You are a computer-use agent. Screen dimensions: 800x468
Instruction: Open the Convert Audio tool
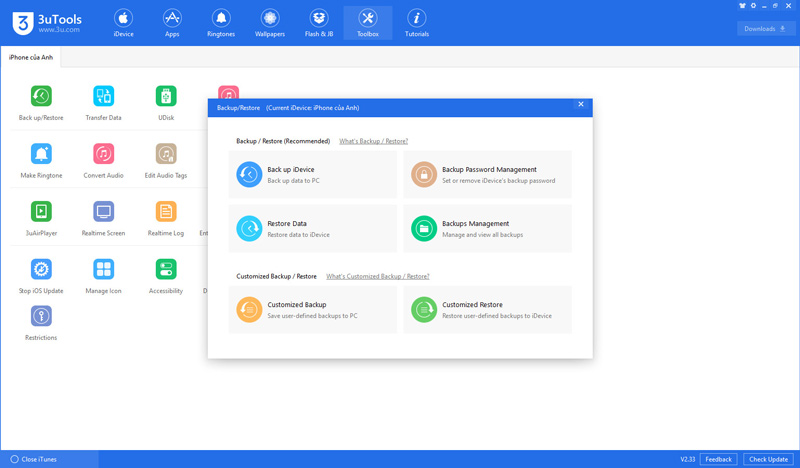[104, 154]
